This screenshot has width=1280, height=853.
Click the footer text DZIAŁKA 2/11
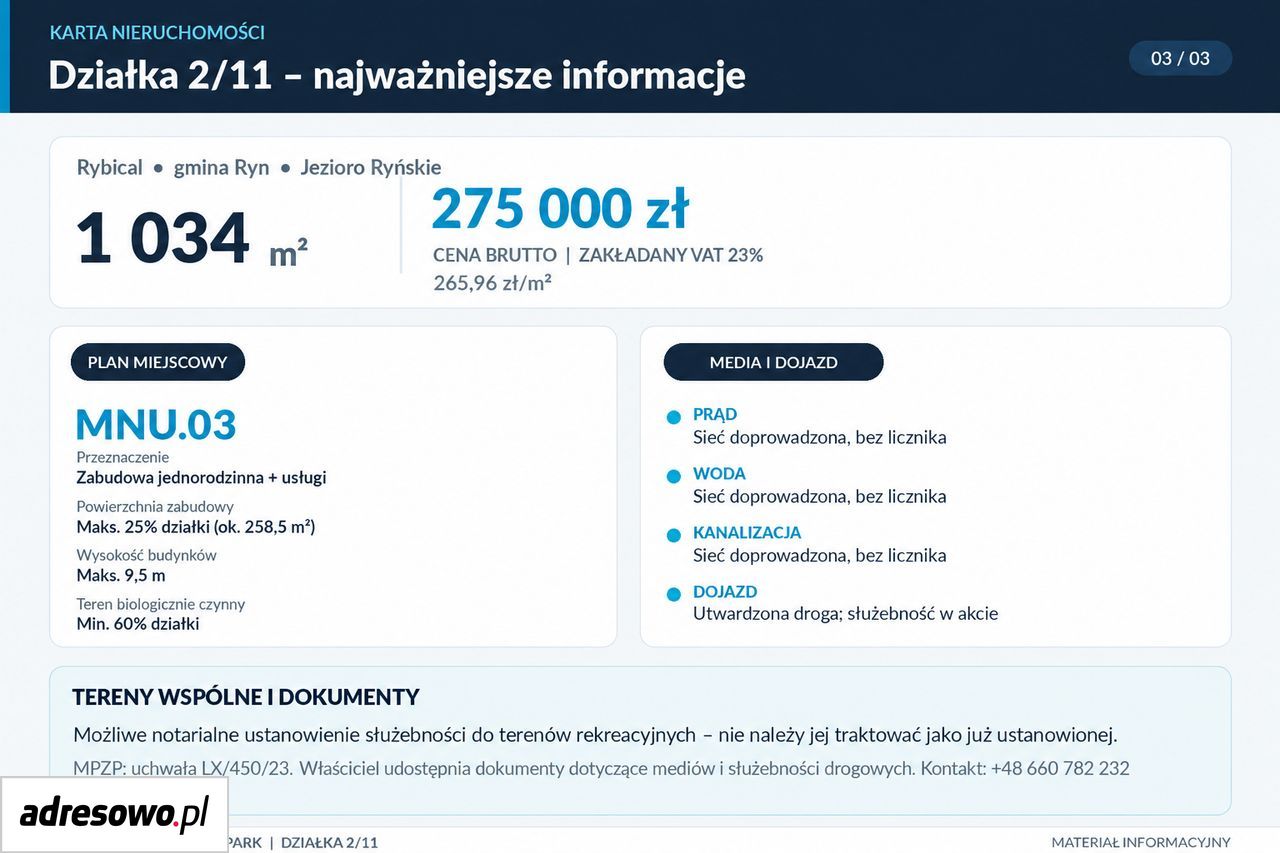(x=330, y=843)
